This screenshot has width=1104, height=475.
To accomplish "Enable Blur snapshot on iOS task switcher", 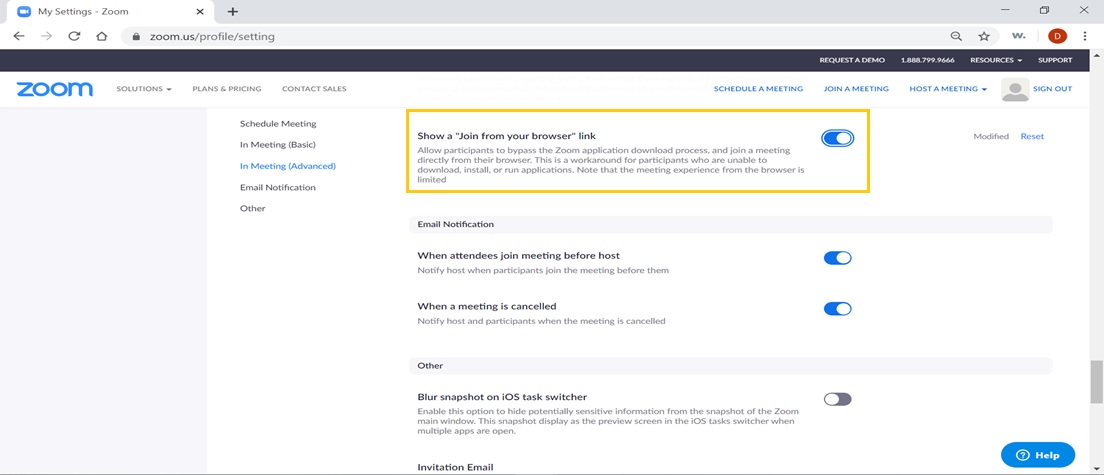I will [837, 399].
